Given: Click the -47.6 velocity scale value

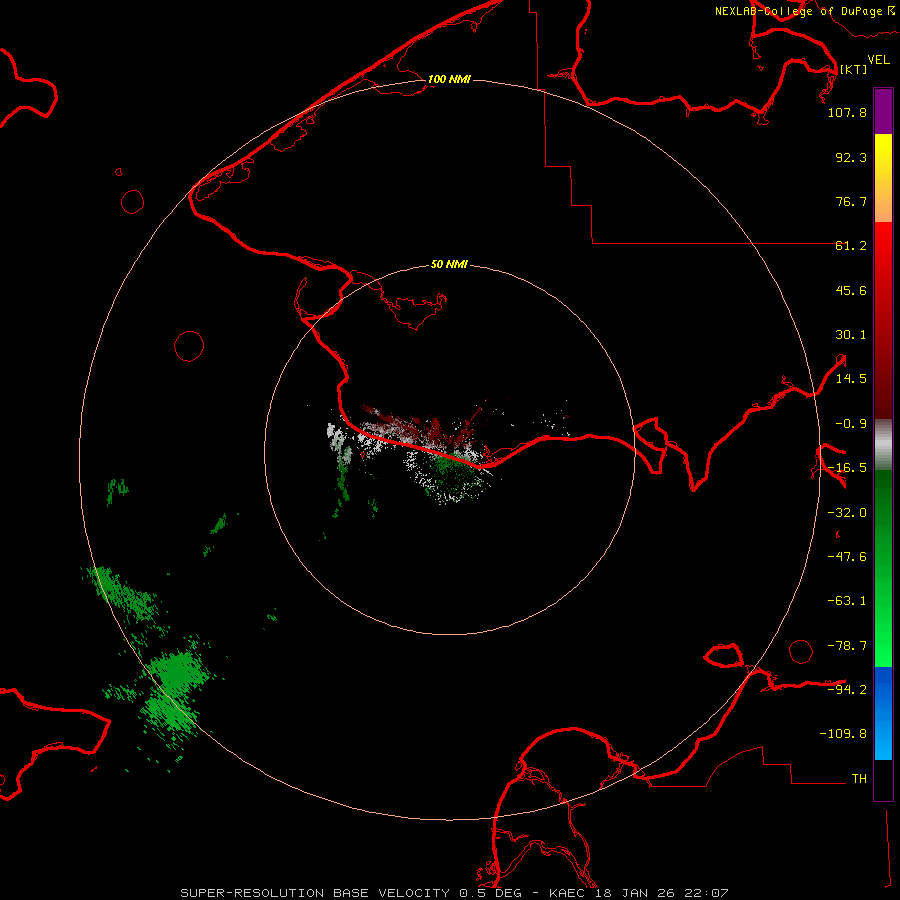Looking at the screenshot, I should tap(847, 557).
